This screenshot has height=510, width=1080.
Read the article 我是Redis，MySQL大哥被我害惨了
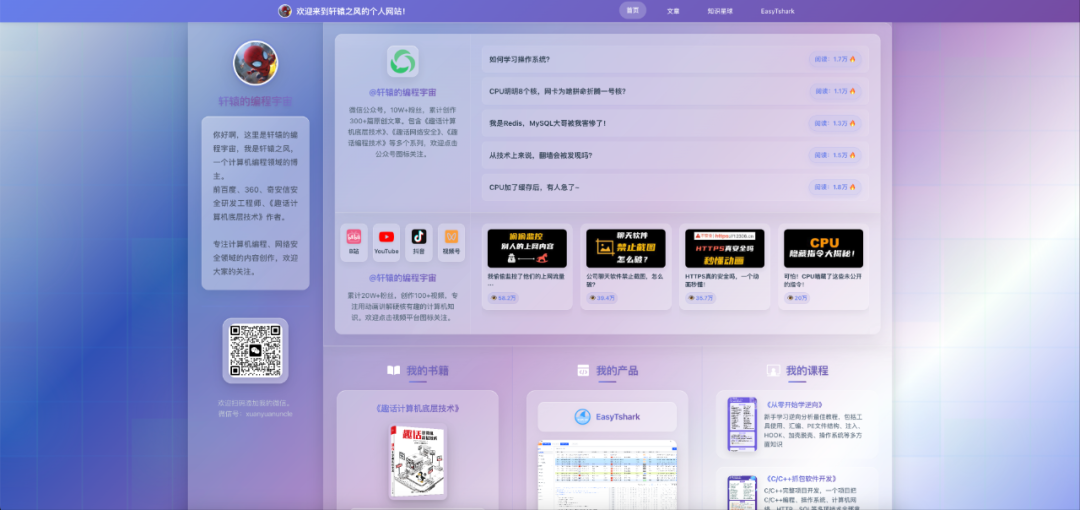547,124
